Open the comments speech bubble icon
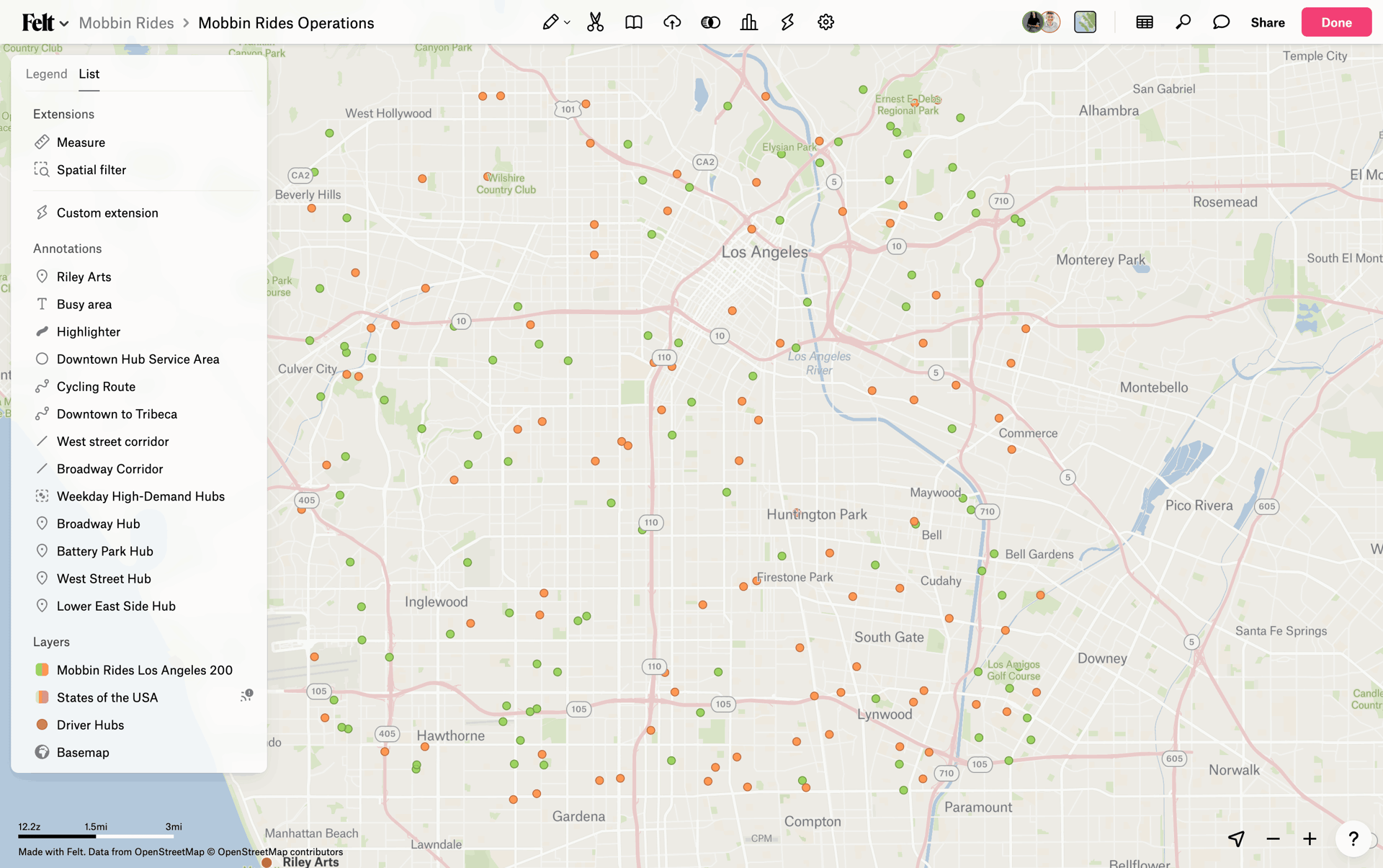This screenshot has width=1383, height=868. 1221,22
